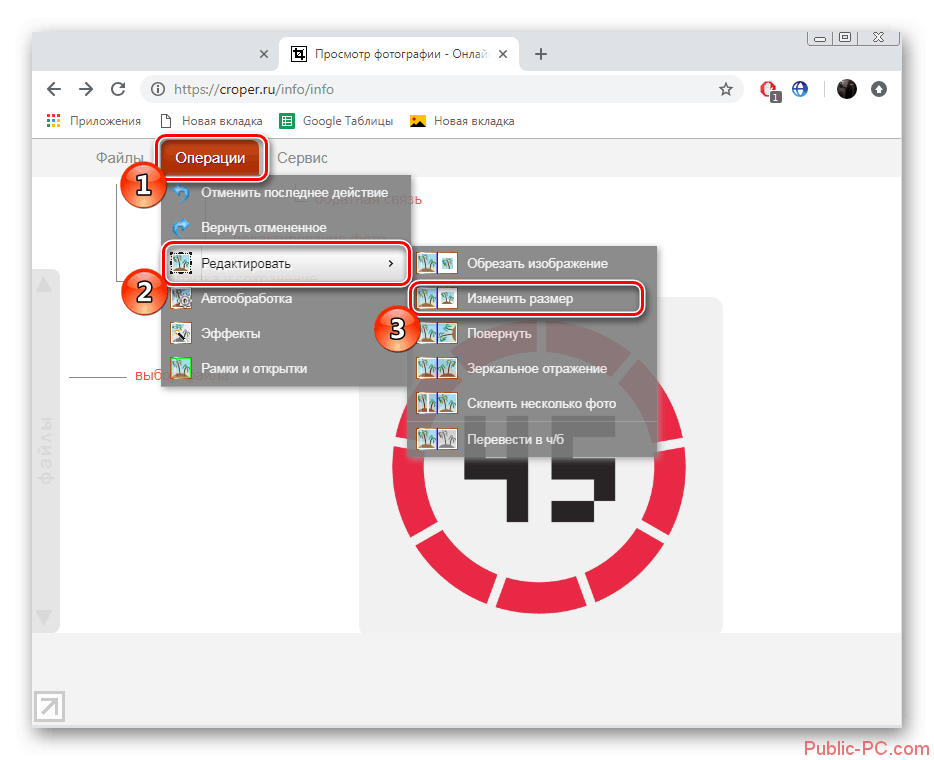This screenshot has width=934, height=760.
Task: Bookmark this page with the star
Action: tap(726, 89)
